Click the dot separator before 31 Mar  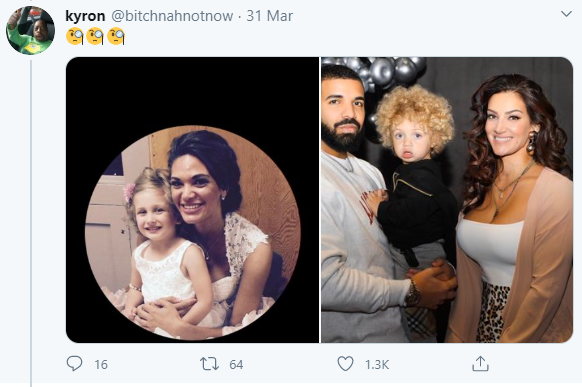click(x=240, y=16)
